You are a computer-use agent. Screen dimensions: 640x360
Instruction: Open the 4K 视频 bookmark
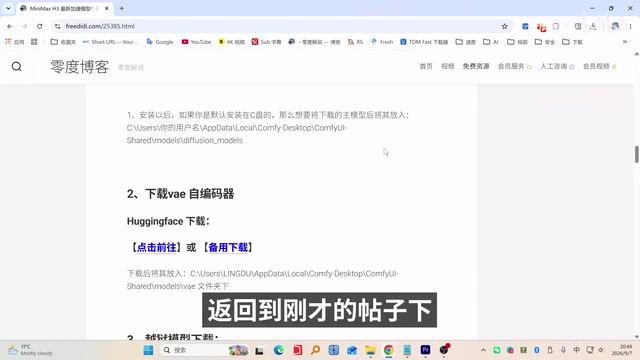(x=231, y=42)
